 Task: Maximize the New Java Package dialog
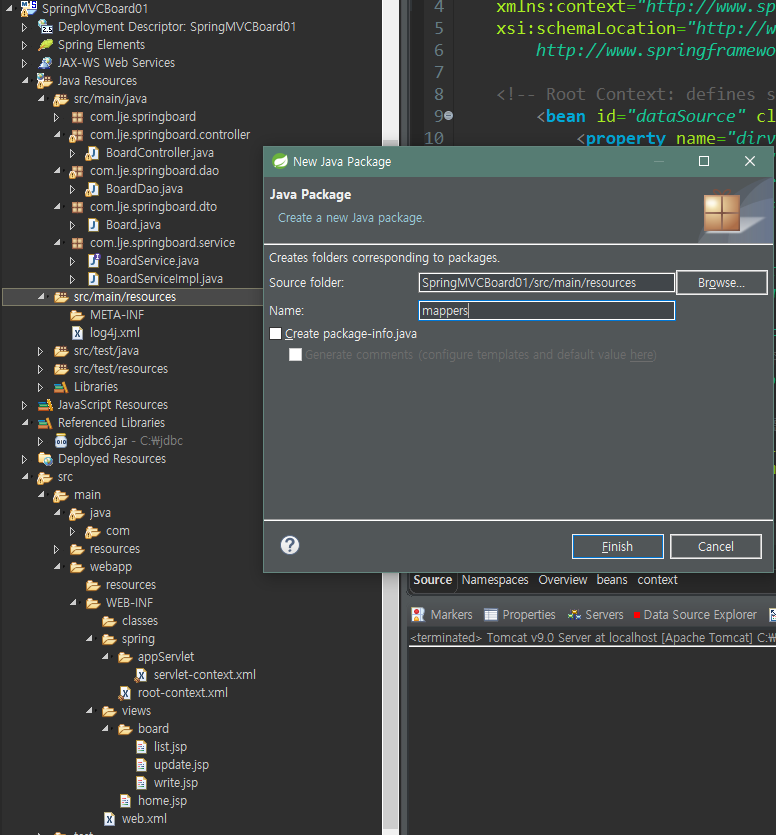pyautogui.click(x=704, y=161)
